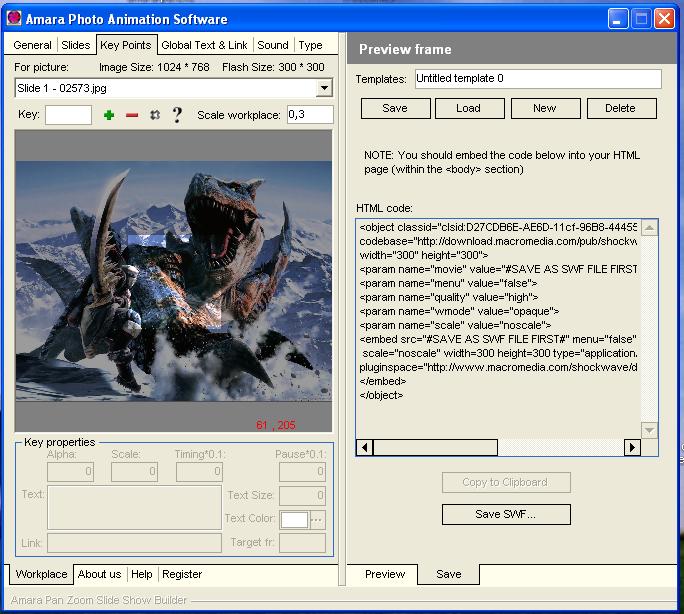Click the Timing*0.1 value field
This screenshot has height=614, width=684.
coord(199,471)
